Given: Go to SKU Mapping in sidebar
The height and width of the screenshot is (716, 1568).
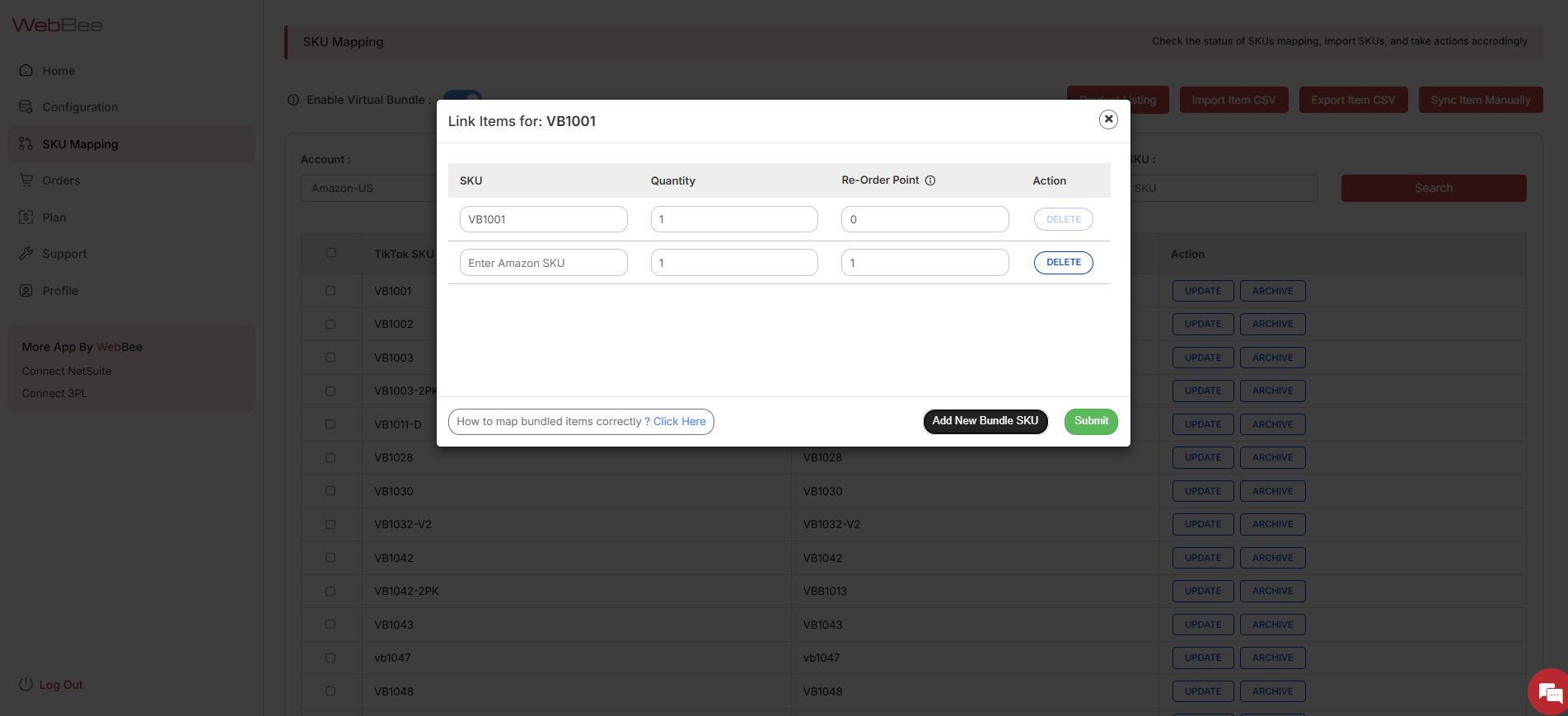Looking at the screenshot, I should tap(80, 144).
